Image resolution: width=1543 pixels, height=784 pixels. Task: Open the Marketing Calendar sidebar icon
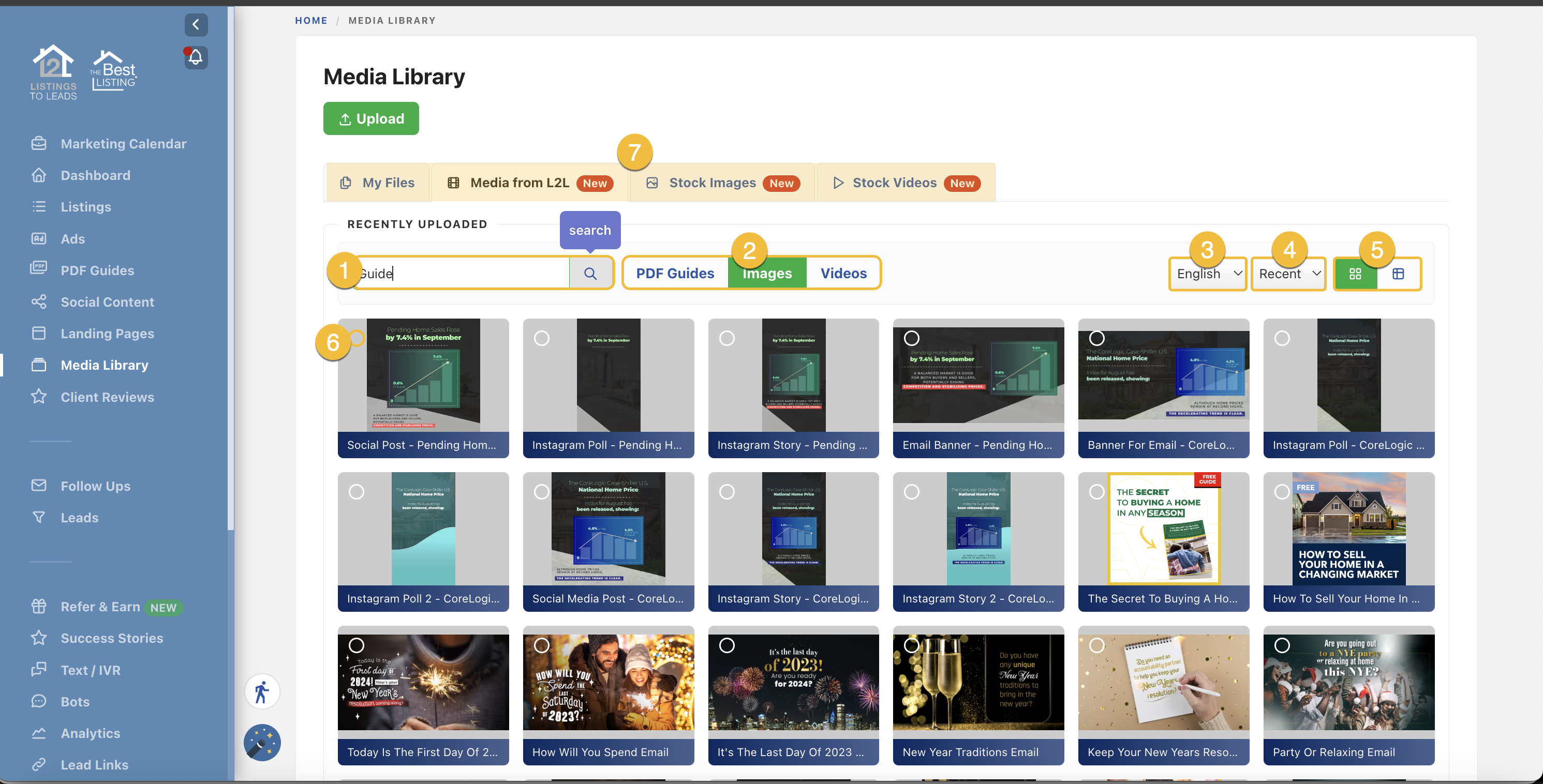[39, 144]
